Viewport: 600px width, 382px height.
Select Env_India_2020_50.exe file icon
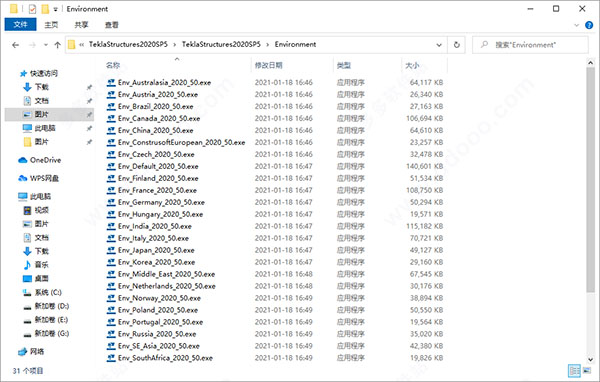111,226
